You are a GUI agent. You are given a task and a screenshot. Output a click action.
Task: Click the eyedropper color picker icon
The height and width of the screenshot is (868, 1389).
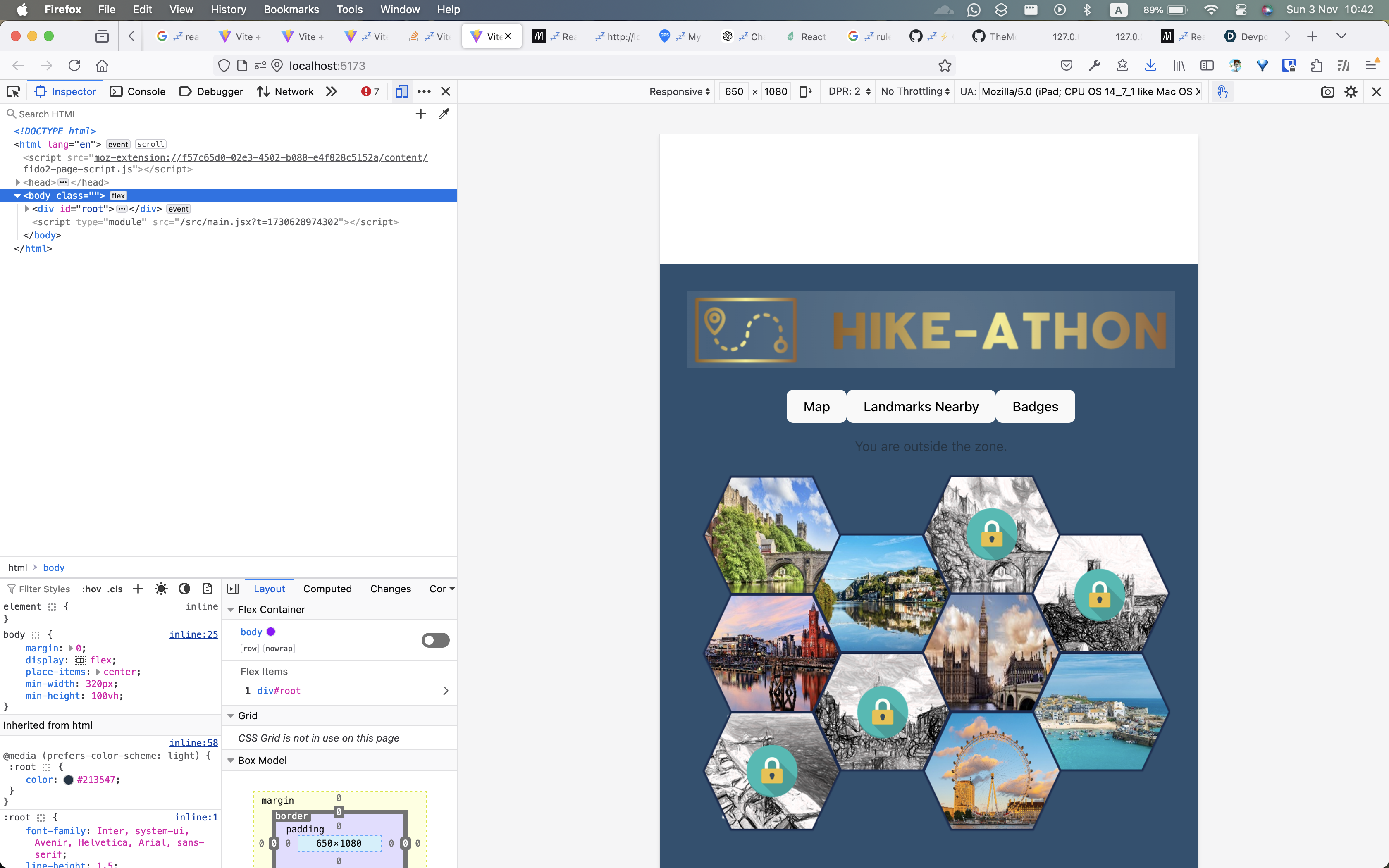pyautogui.click(x=444, y=114)
